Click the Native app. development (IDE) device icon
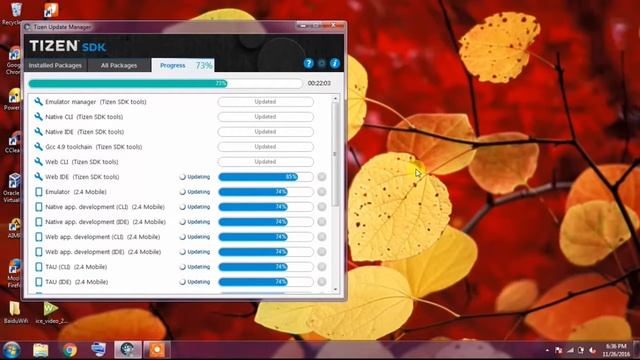The height and width of the screenshot is (360, 640). pos(39,222)
